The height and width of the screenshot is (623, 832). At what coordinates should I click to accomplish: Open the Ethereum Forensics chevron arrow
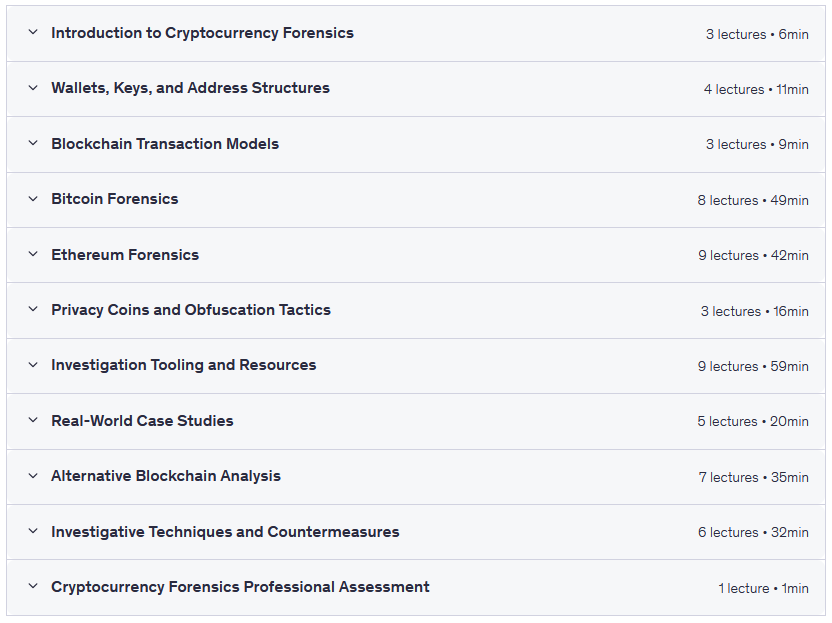33,255
